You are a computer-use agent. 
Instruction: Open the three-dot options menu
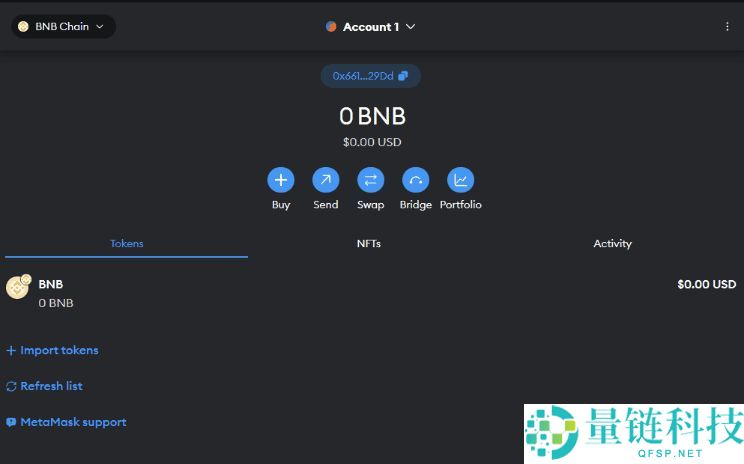[727, 27]
